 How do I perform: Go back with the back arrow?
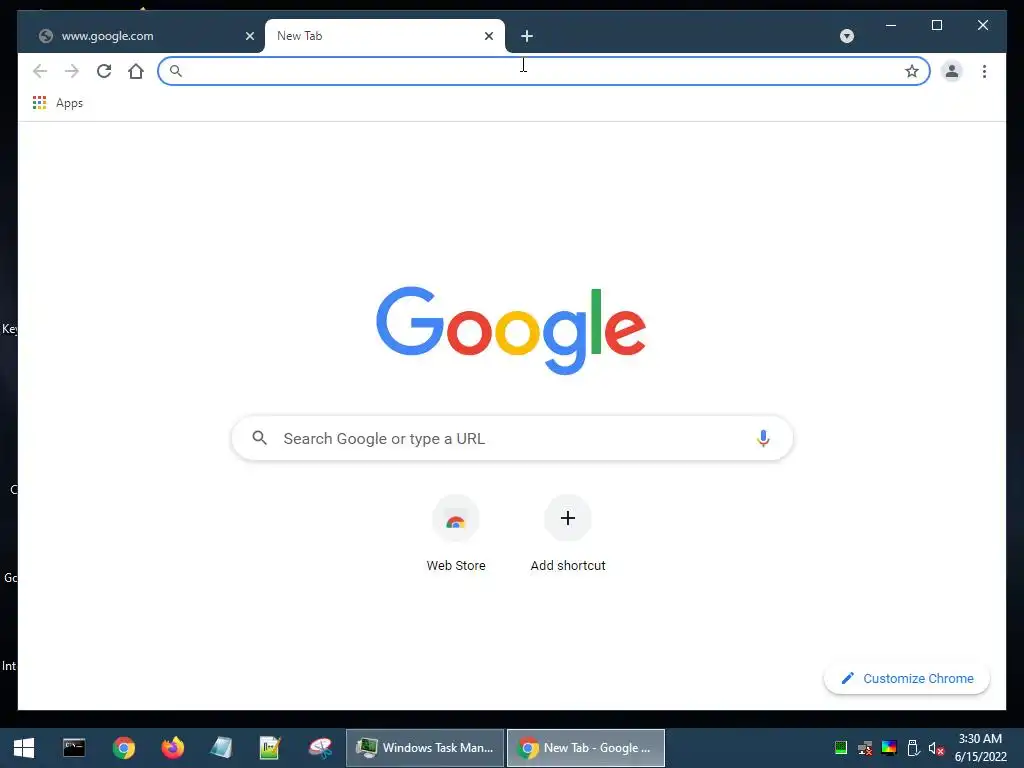click(x=40, y=71)
